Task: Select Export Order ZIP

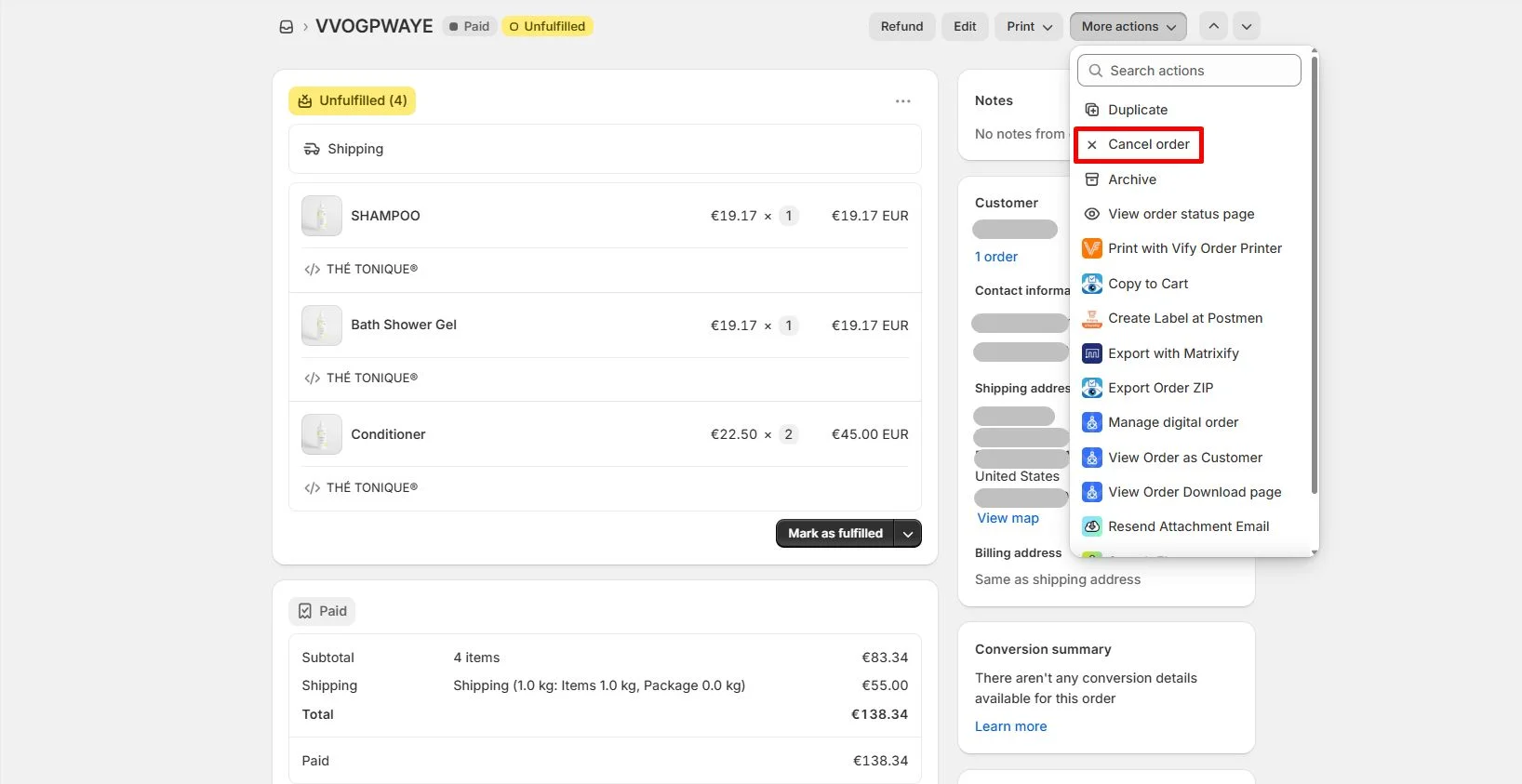Action: pyautogui.click(x=1189, y=388)
